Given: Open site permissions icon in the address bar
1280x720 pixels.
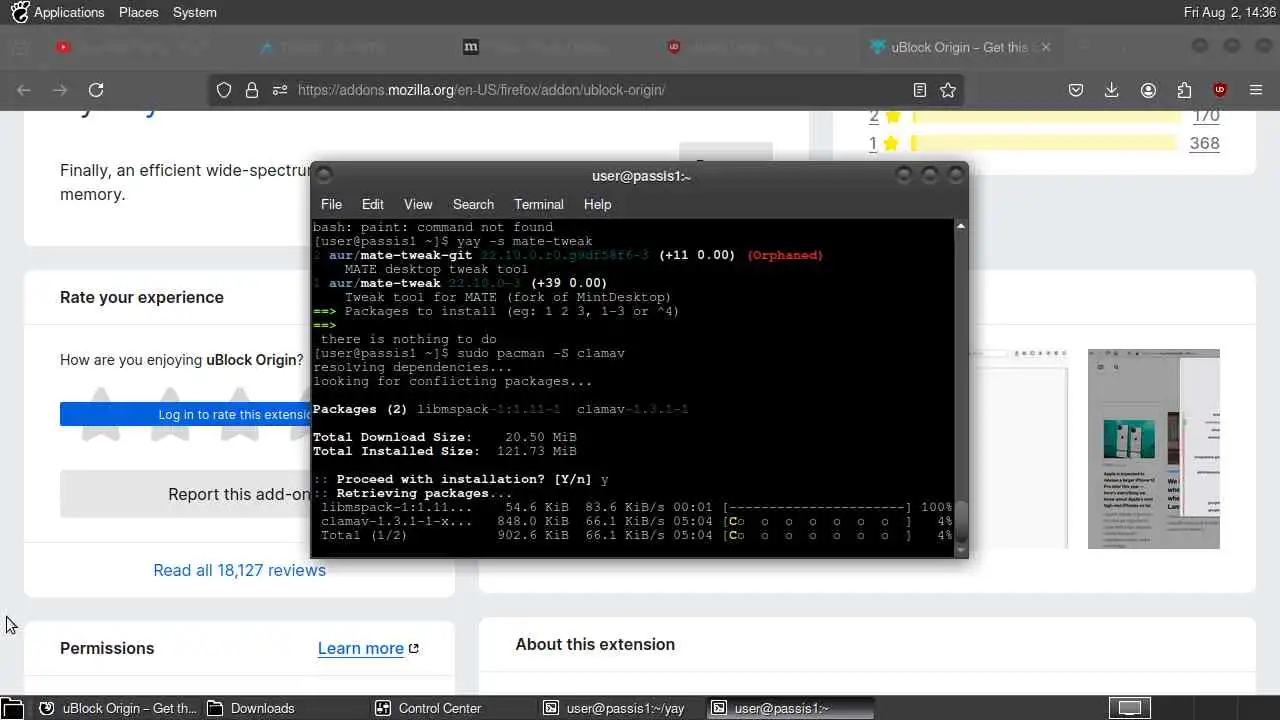Looking at the screenshot, I should pos(279,90).
